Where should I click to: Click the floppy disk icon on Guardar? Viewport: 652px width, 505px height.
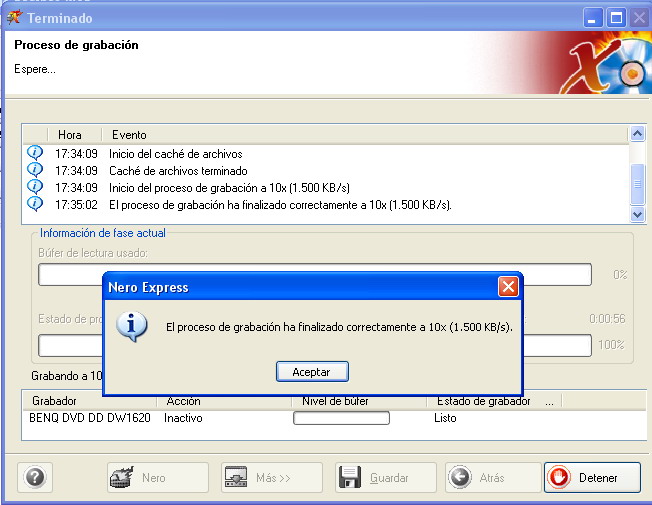(x=350, y=478)
